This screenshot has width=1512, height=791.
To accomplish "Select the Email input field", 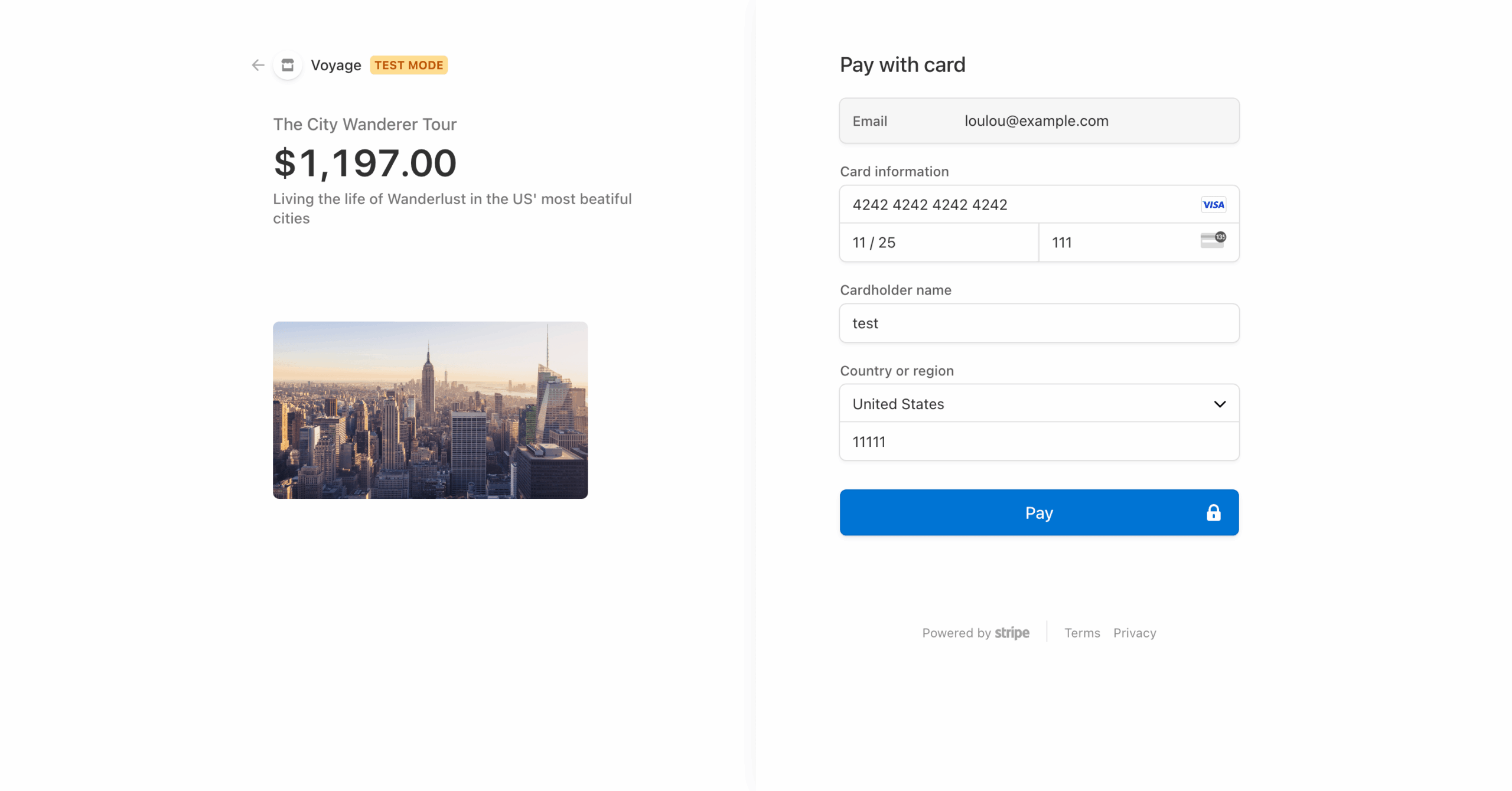I will click(x=1039, y=120).
